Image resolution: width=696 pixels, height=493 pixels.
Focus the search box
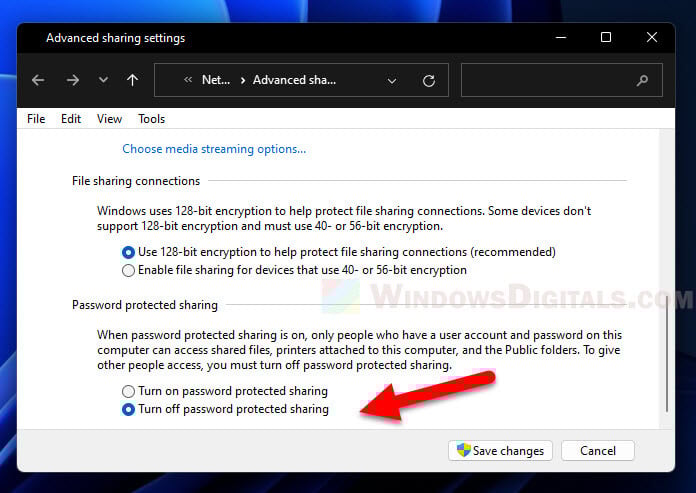(562, 80)
